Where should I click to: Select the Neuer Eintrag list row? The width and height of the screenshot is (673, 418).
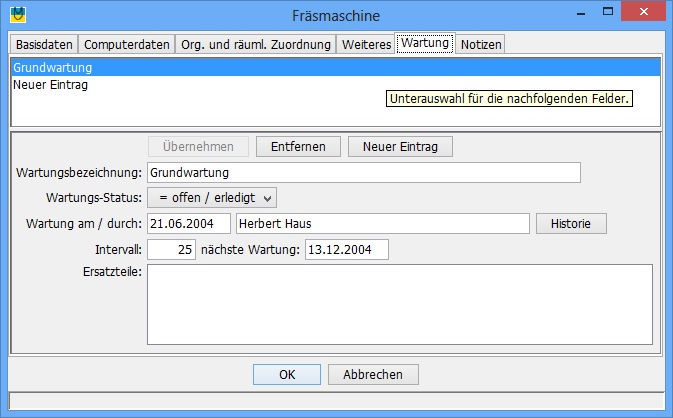(336, 85)
